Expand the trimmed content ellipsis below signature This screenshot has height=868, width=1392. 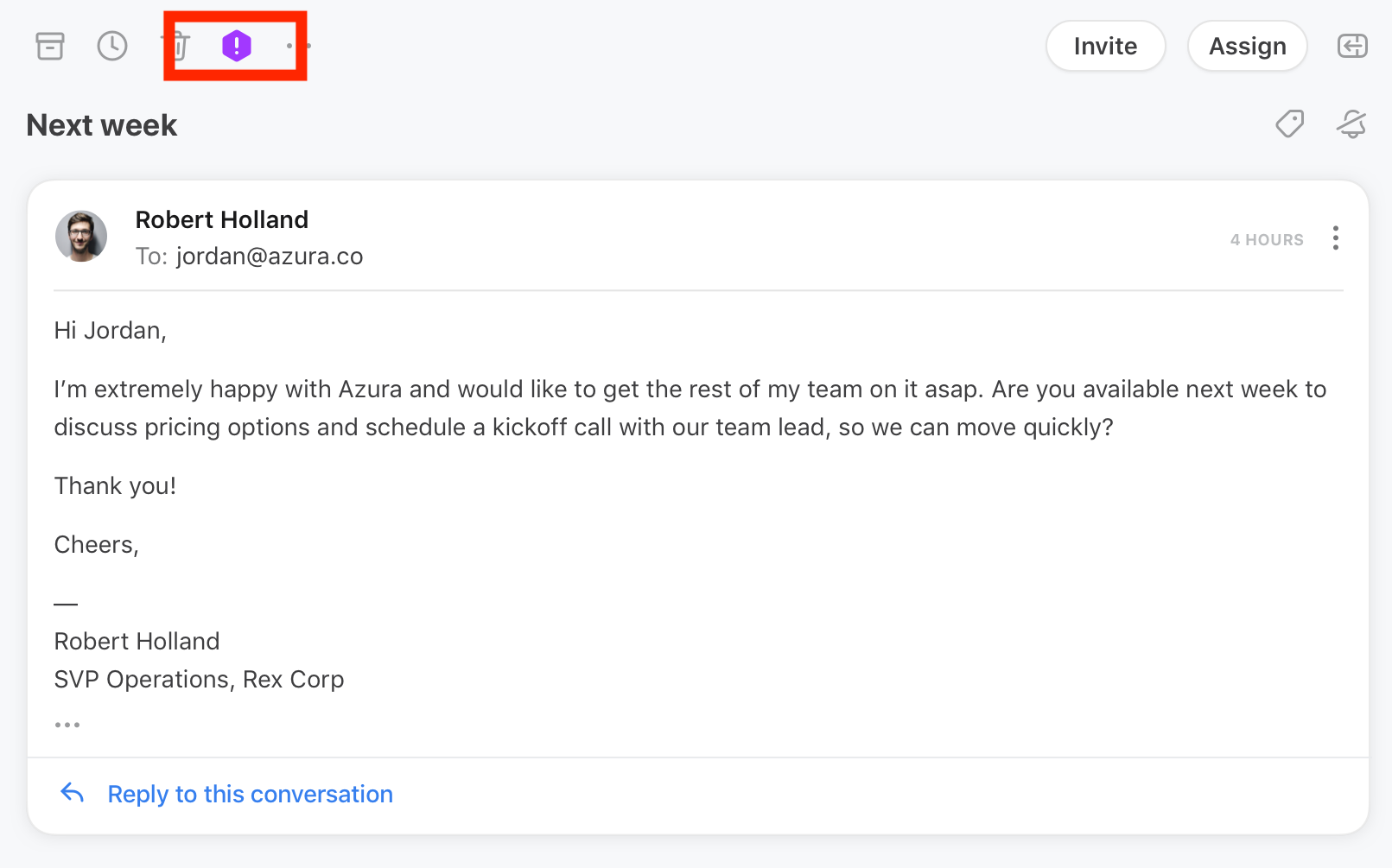click(67, 725)
